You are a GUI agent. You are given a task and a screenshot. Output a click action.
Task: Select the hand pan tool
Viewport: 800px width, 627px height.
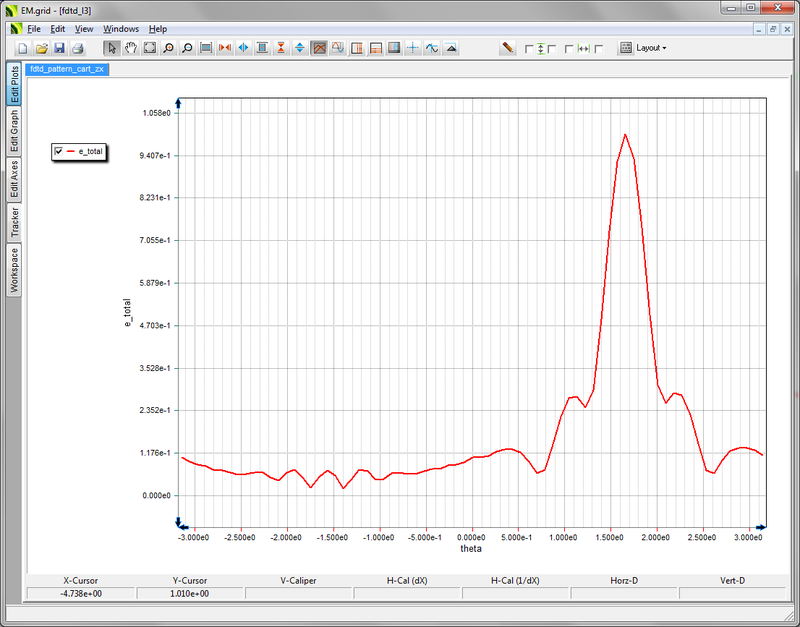(x=130, y=48)
